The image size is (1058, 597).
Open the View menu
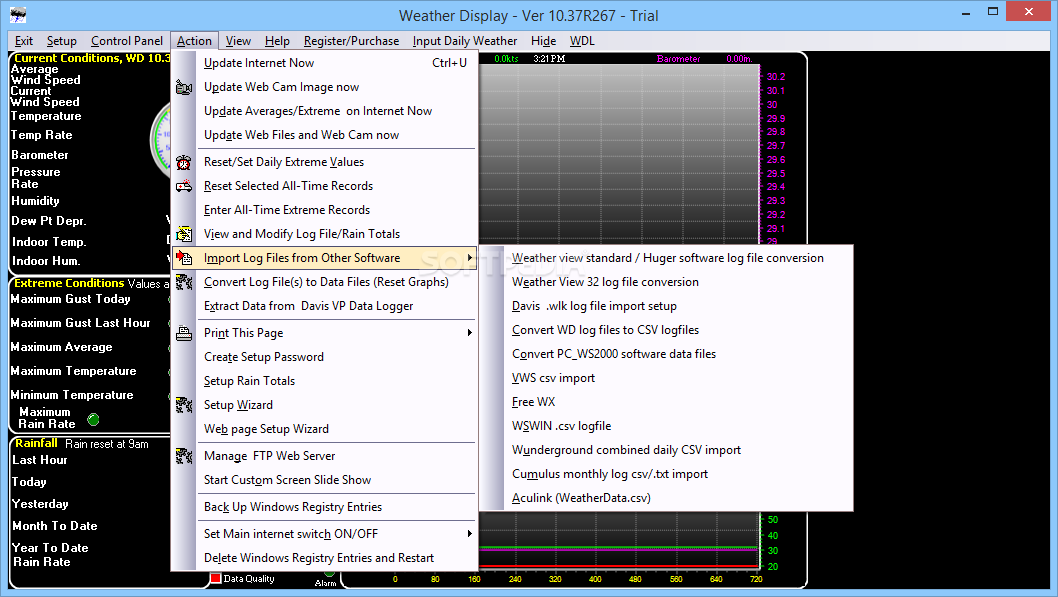(238, 41)
